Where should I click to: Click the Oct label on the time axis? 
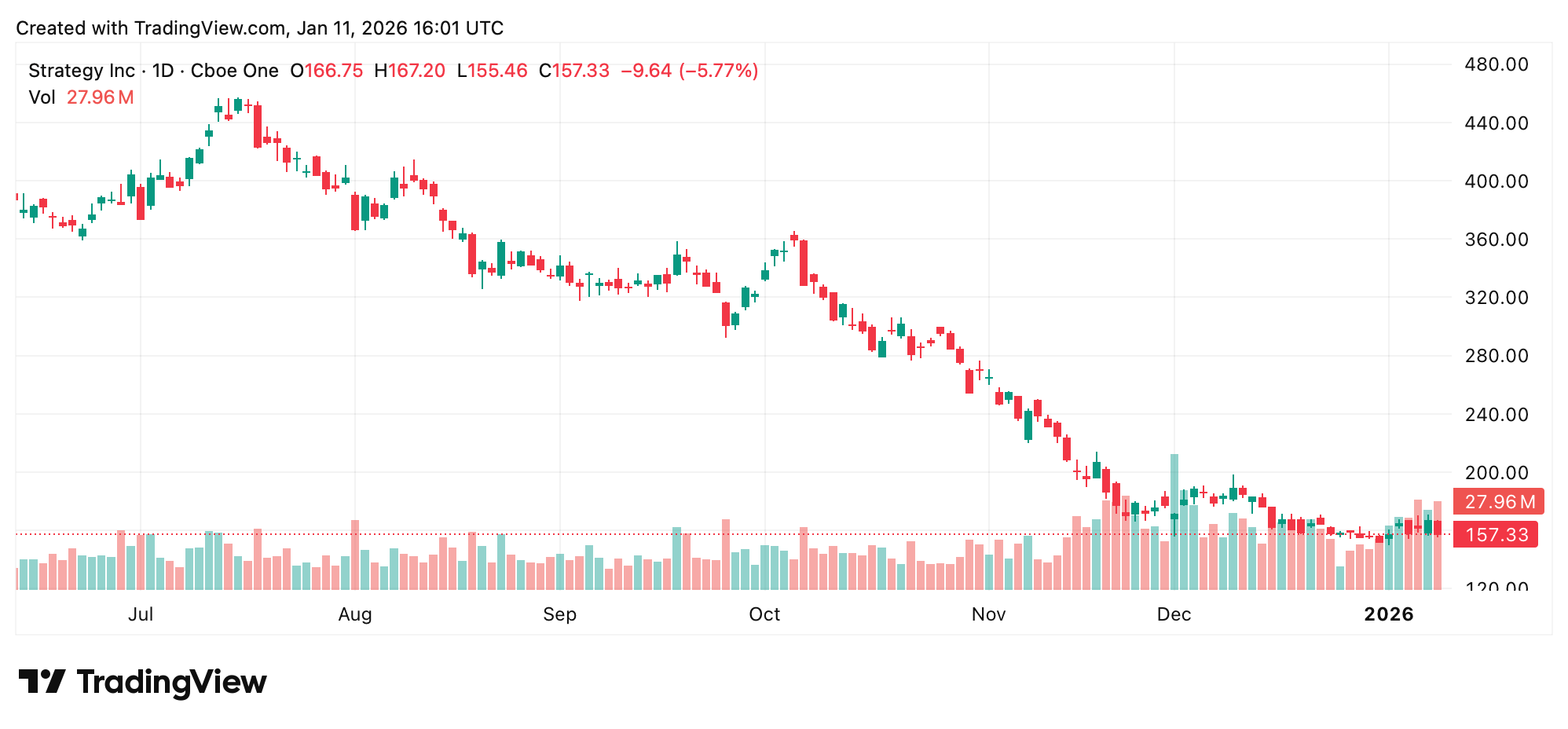764,614
